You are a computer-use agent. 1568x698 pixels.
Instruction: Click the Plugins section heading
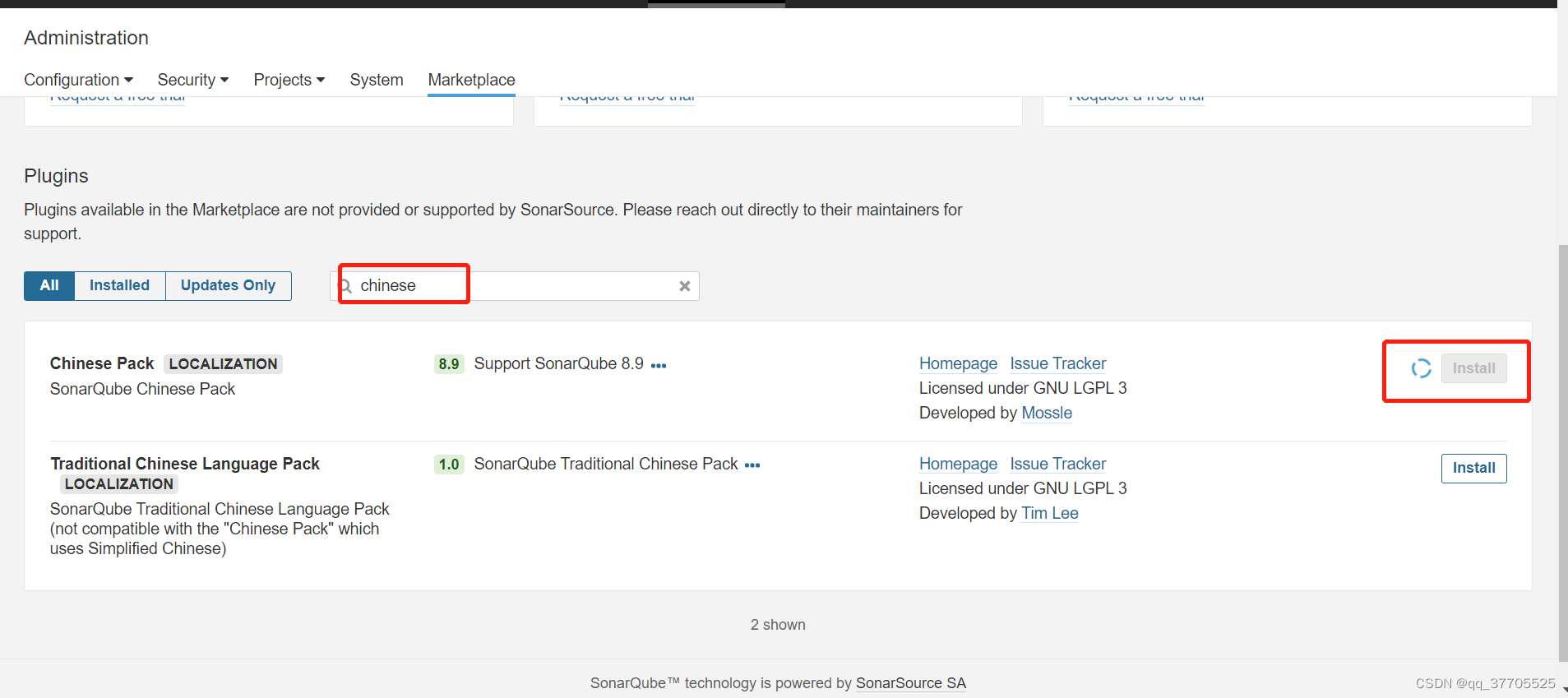pos(56,176)
